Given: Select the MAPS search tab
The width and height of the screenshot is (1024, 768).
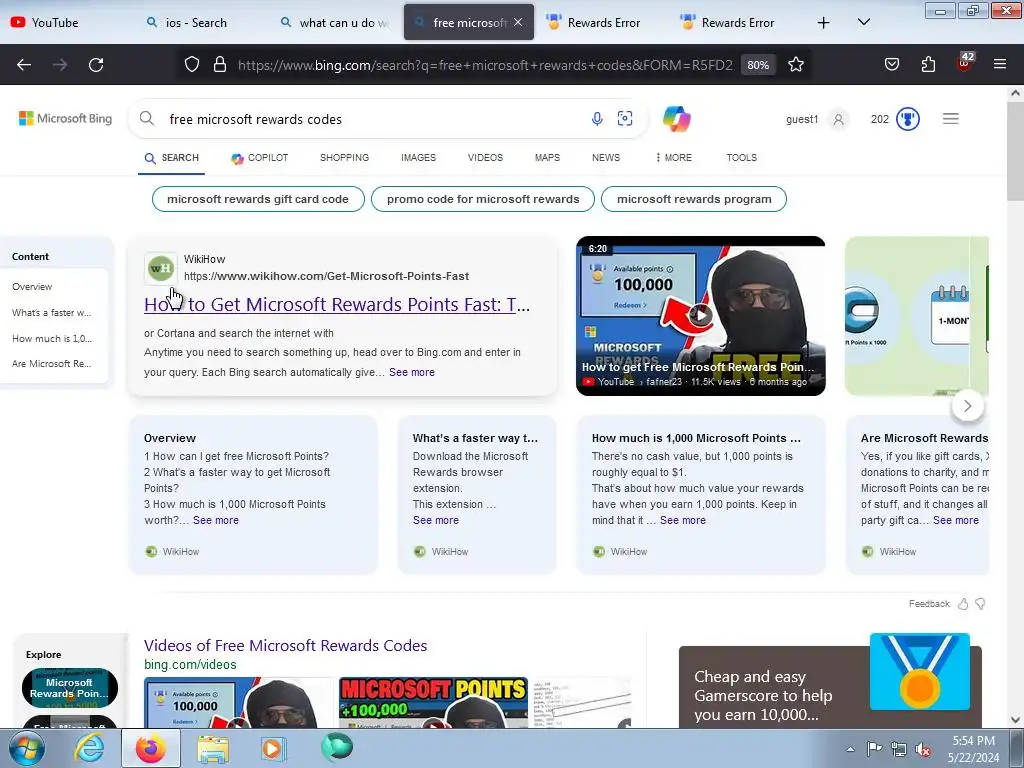Looking at the screenshot, I should pos(547,158).
